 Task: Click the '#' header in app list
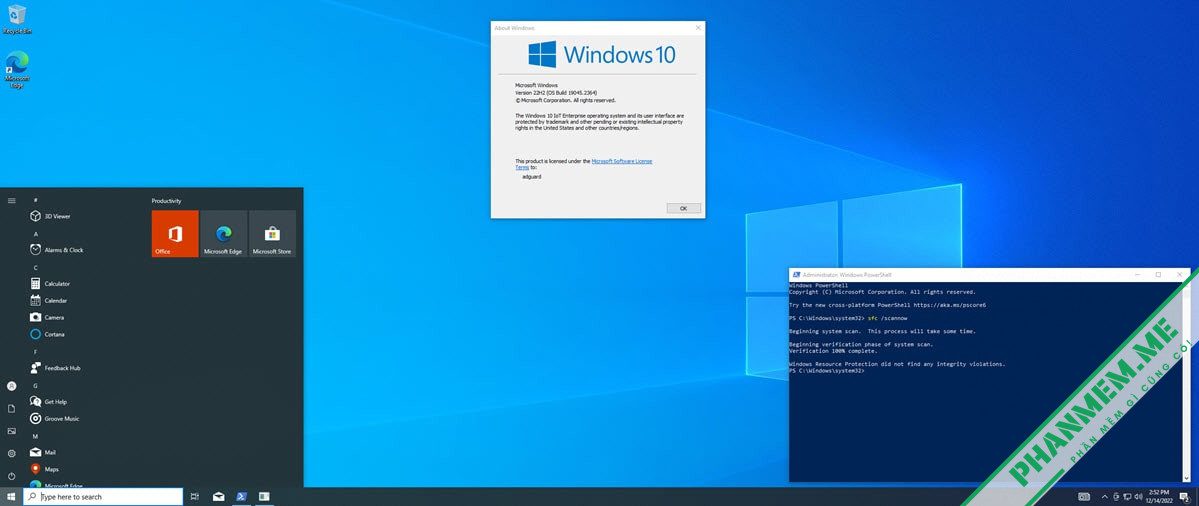[36, 199]
